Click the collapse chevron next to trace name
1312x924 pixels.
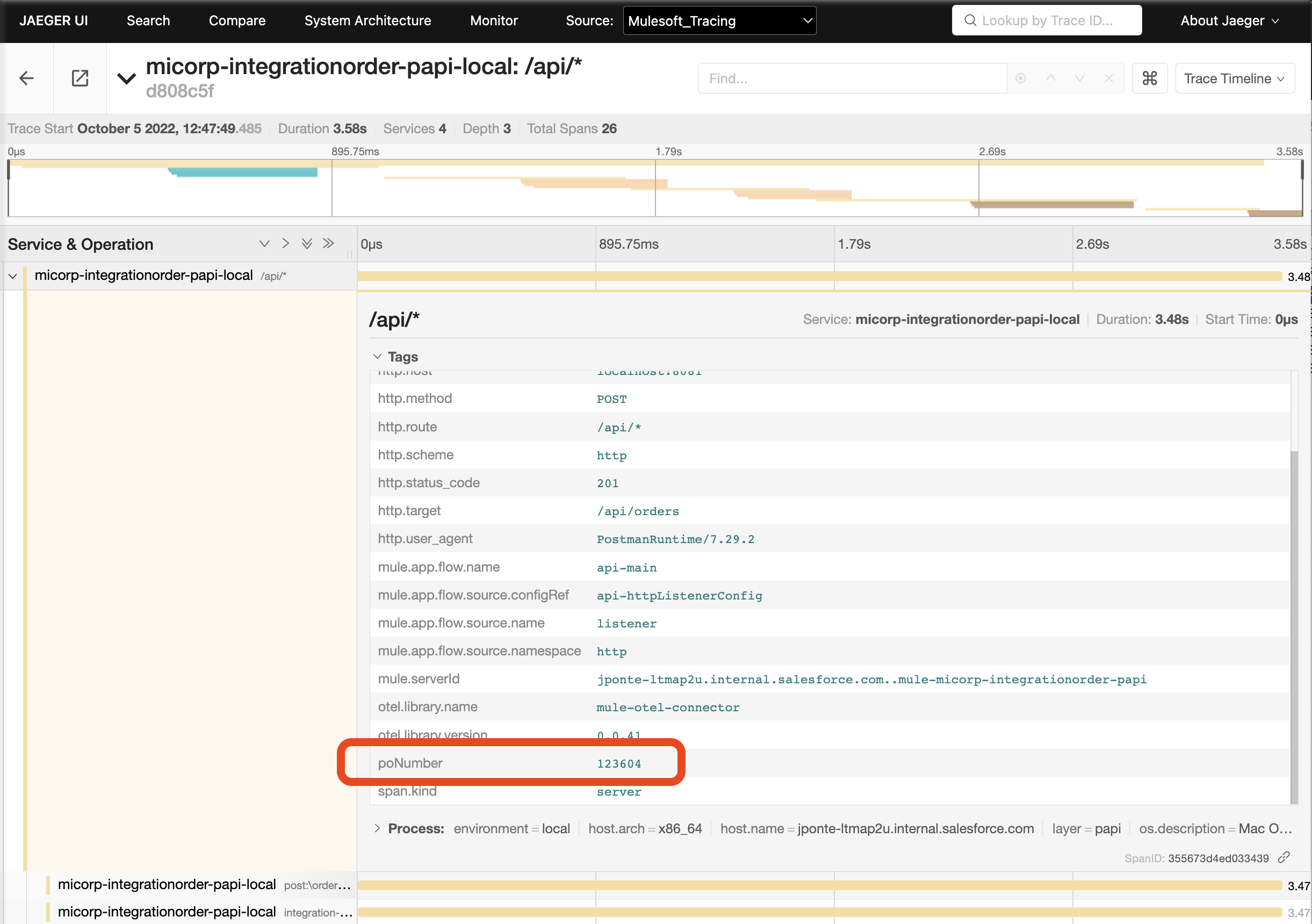[124, 77]
